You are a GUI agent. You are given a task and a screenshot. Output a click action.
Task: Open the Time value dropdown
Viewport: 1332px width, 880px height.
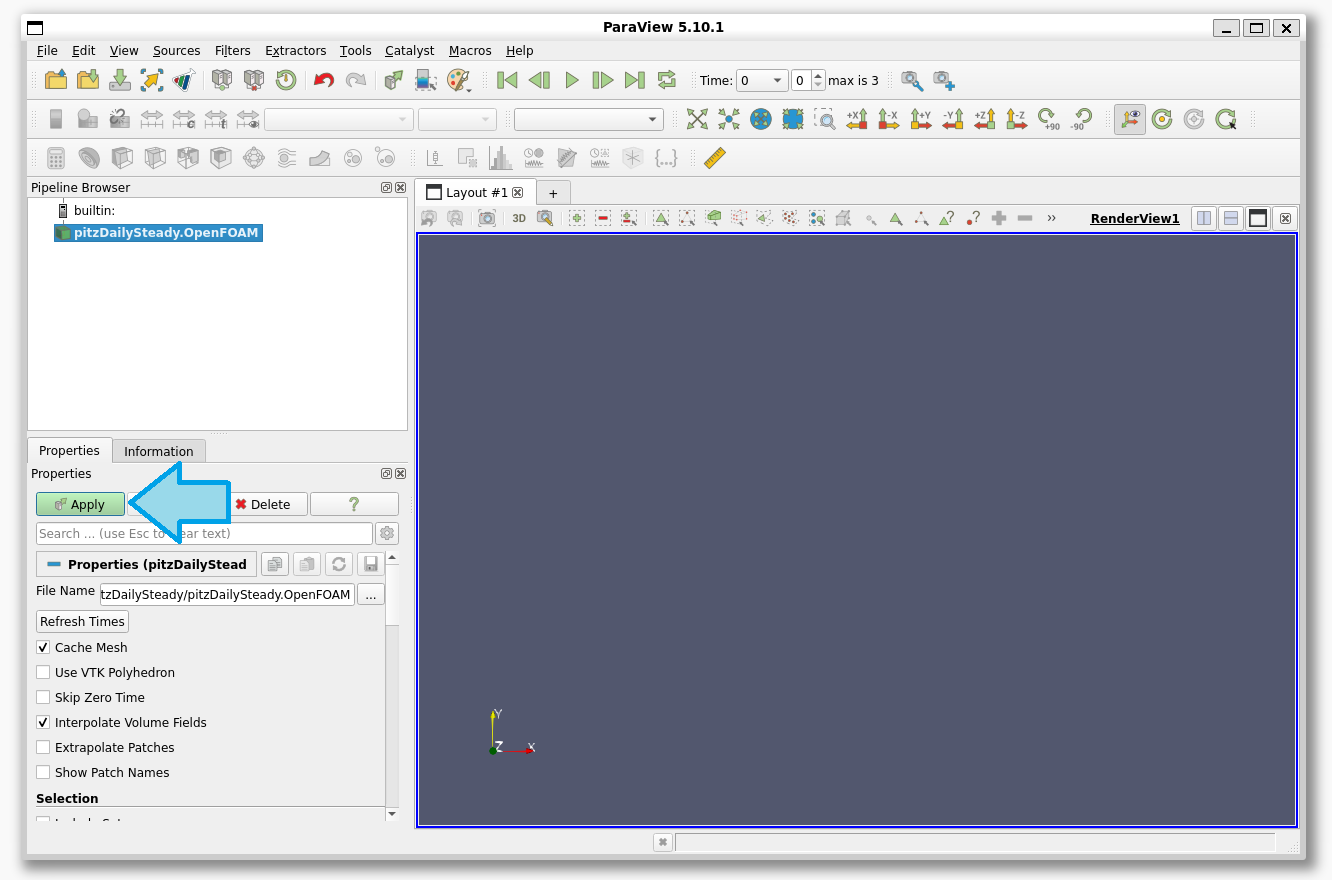click(762, 81)
